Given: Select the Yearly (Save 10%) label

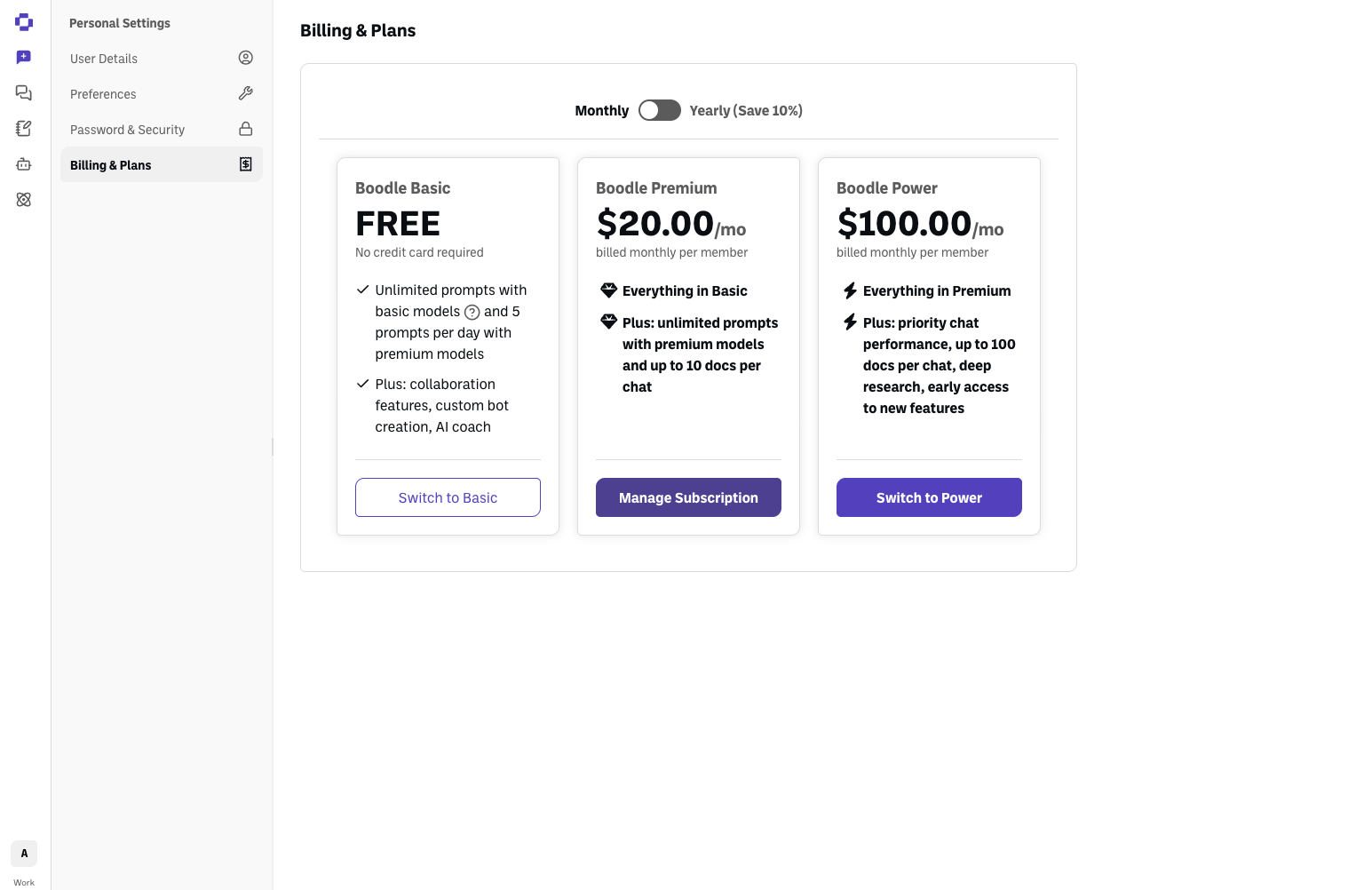Looking at the screenshot, I should tap(746, 110).
